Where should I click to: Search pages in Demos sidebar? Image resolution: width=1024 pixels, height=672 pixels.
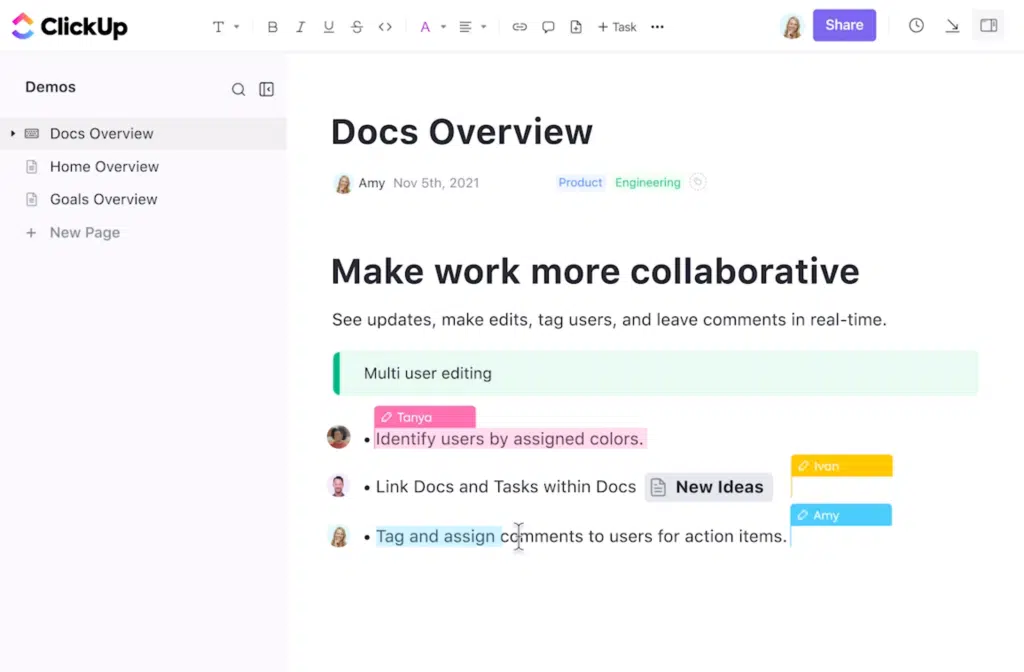(x=238, y=89)
